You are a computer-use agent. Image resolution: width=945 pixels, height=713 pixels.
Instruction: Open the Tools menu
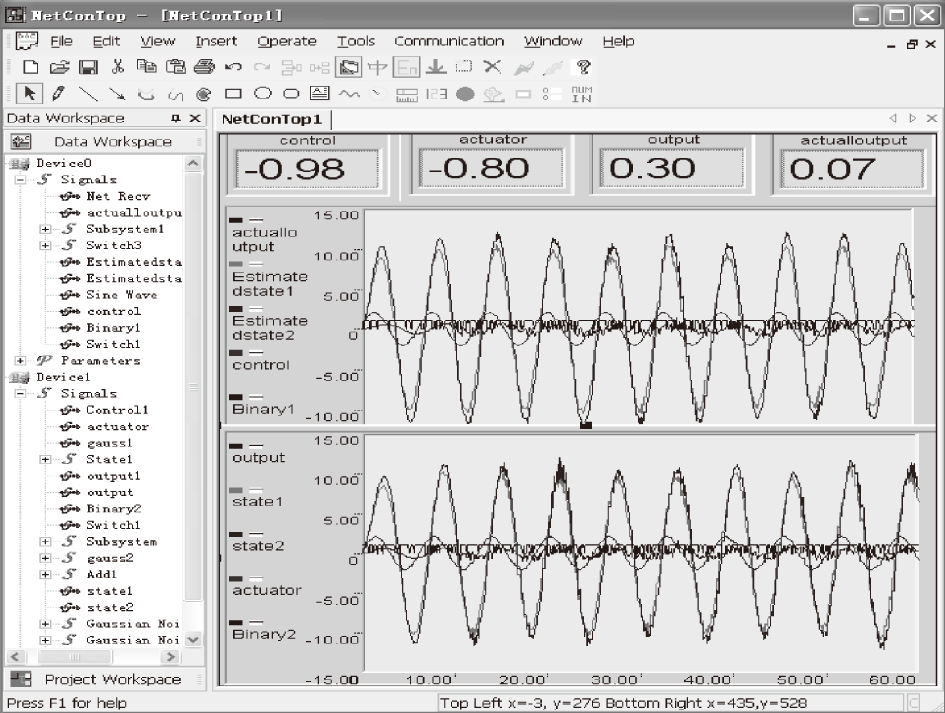pos(356,41)
